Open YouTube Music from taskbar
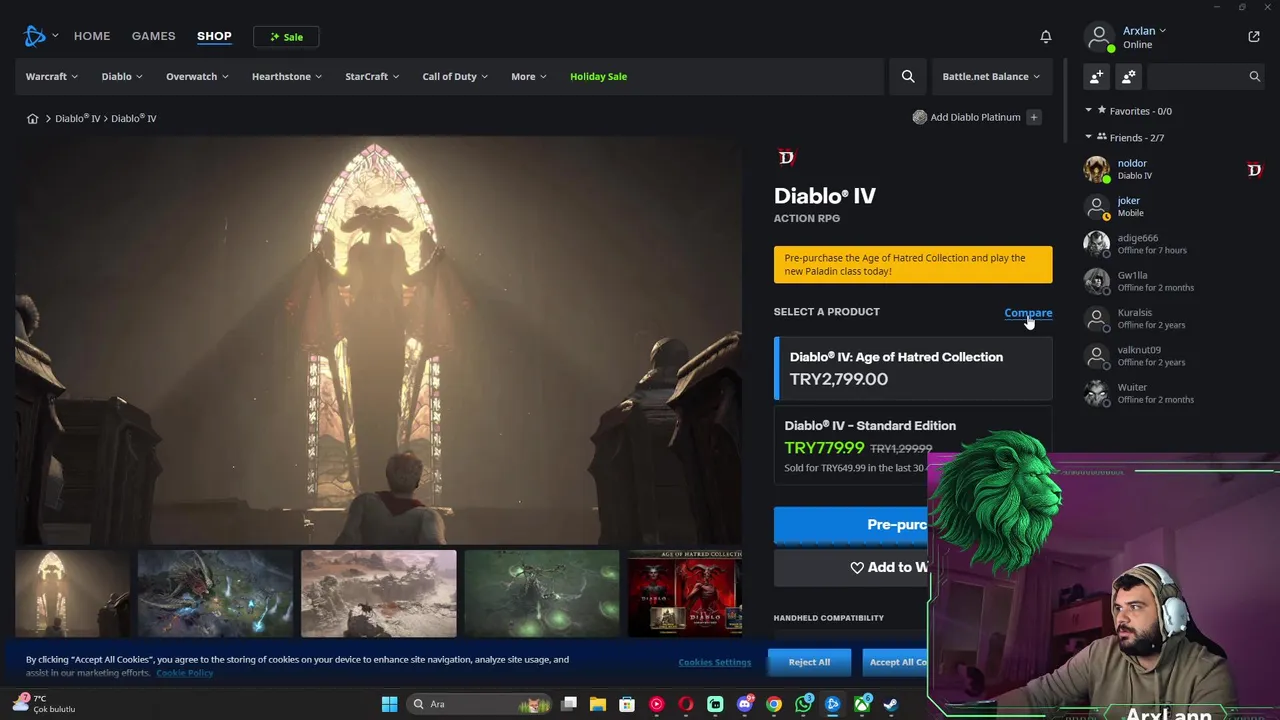The width and height of the screenshot is (1280, 720). (x=656, y=704)
